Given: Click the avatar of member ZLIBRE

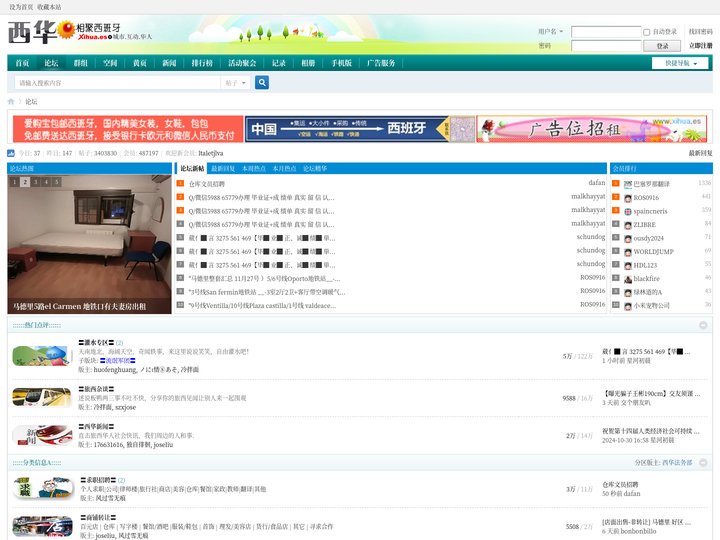Looking at the screenshot, I should (x=628, y=225).
